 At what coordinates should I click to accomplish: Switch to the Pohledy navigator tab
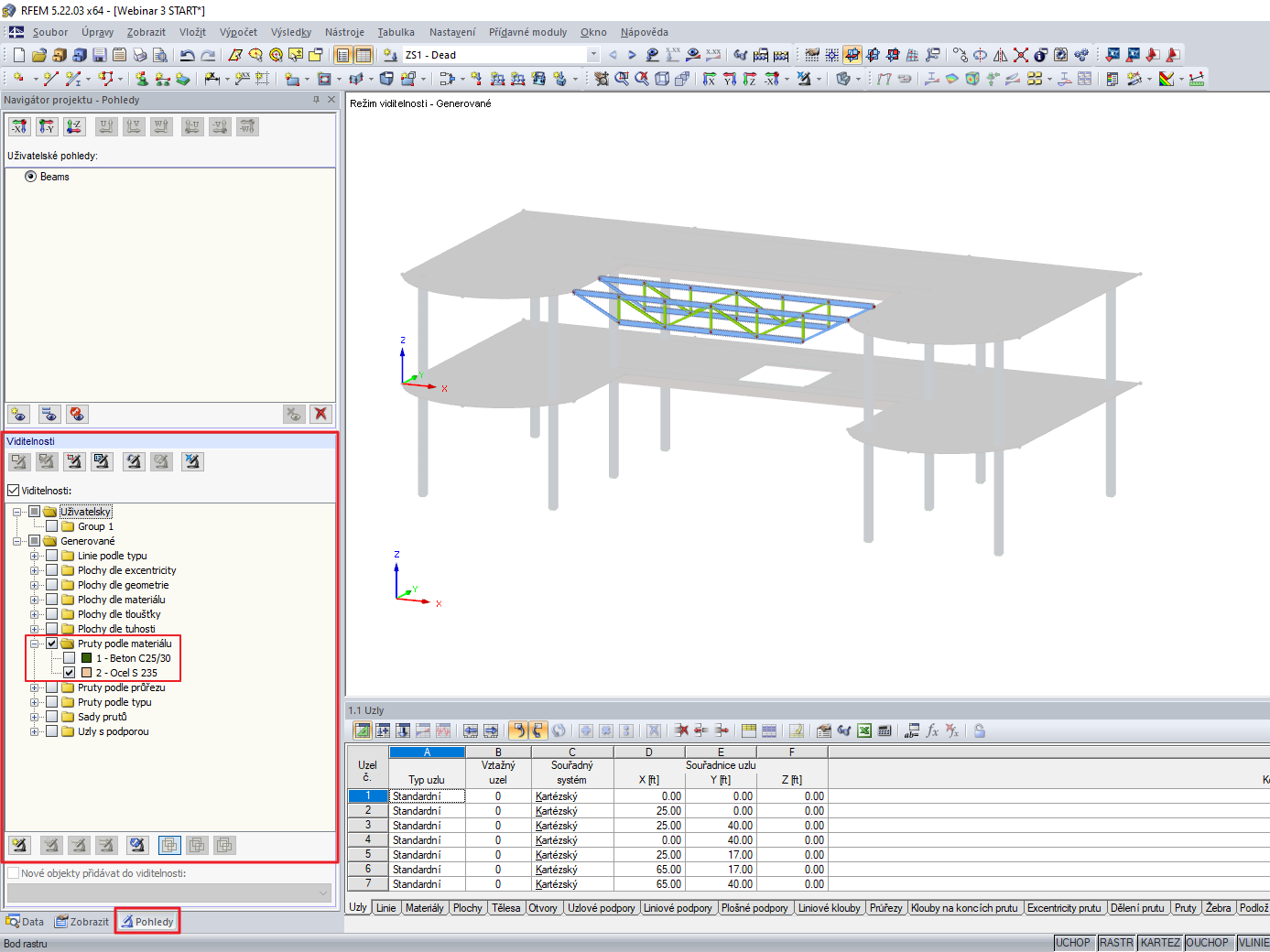point(147,922)
